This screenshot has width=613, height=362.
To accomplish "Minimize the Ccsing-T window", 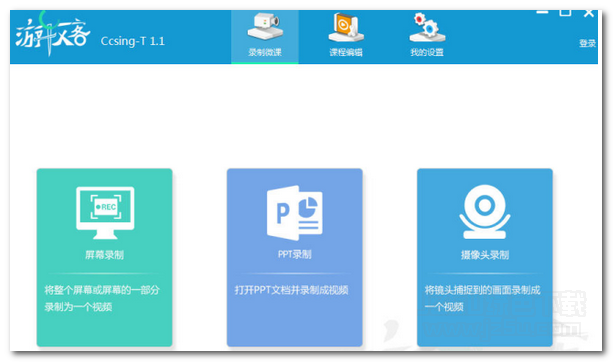I will (542, 12).
